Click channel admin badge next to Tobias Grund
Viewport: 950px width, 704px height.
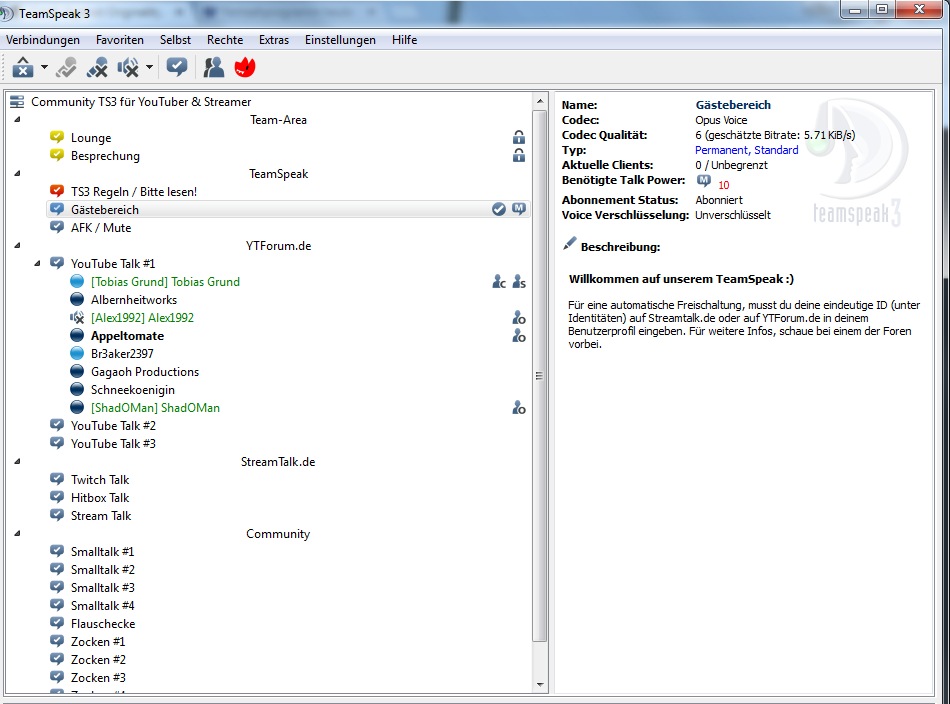coord(499,282)
